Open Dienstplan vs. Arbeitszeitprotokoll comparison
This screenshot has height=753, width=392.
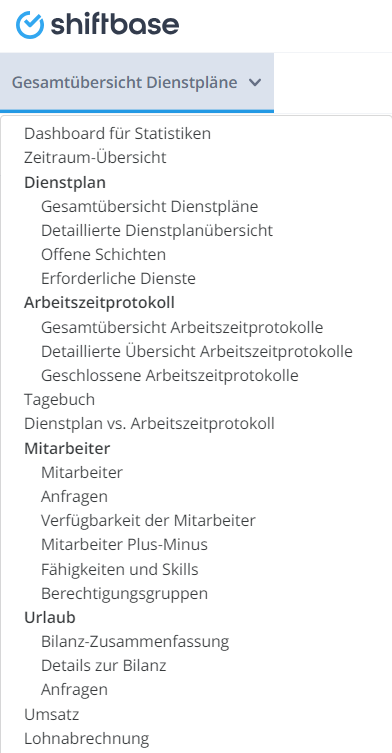[149, 424]
